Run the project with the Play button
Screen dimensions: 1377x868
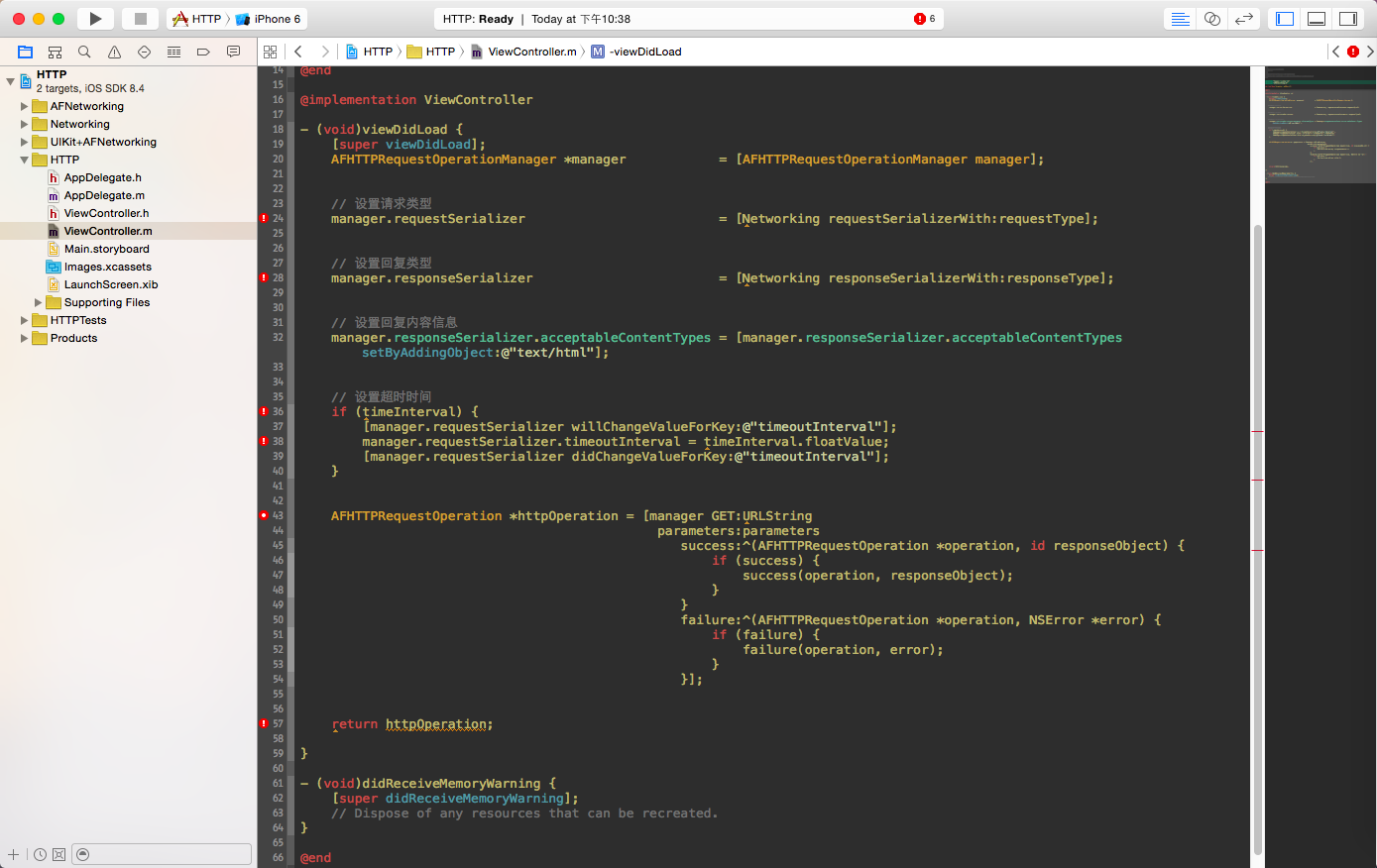(x=95, y=19)
